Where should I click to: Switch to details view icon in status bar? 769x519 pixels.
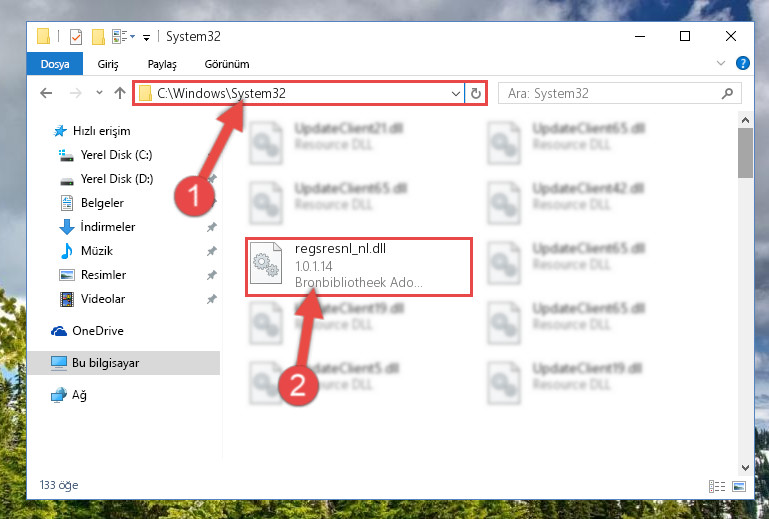click(x=717, y=486)
